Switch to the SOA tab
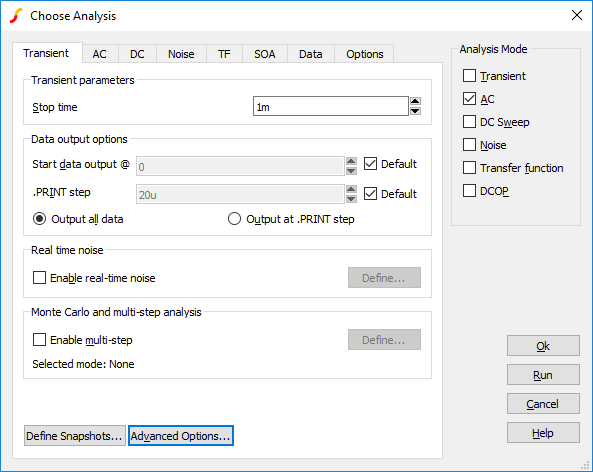 pos(265,54)
